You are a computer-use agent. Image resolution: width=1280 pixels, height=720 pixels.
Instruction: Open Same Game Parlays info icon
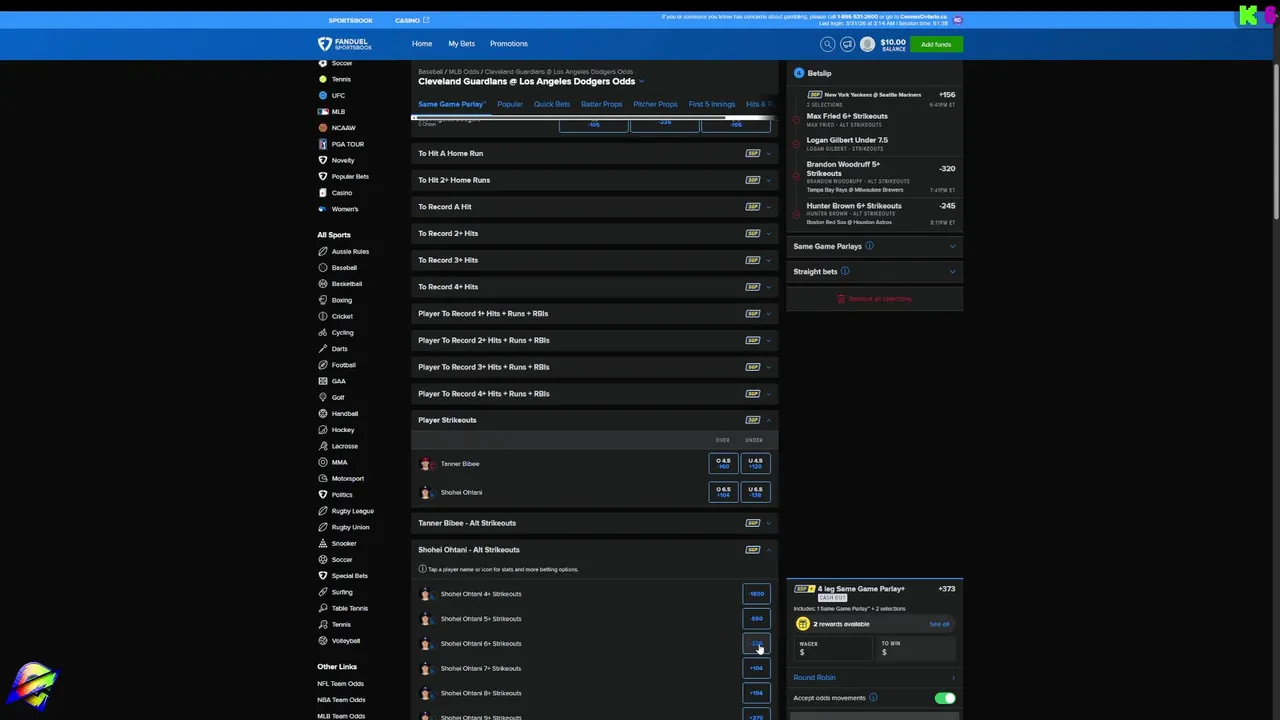tap(869, 246)
